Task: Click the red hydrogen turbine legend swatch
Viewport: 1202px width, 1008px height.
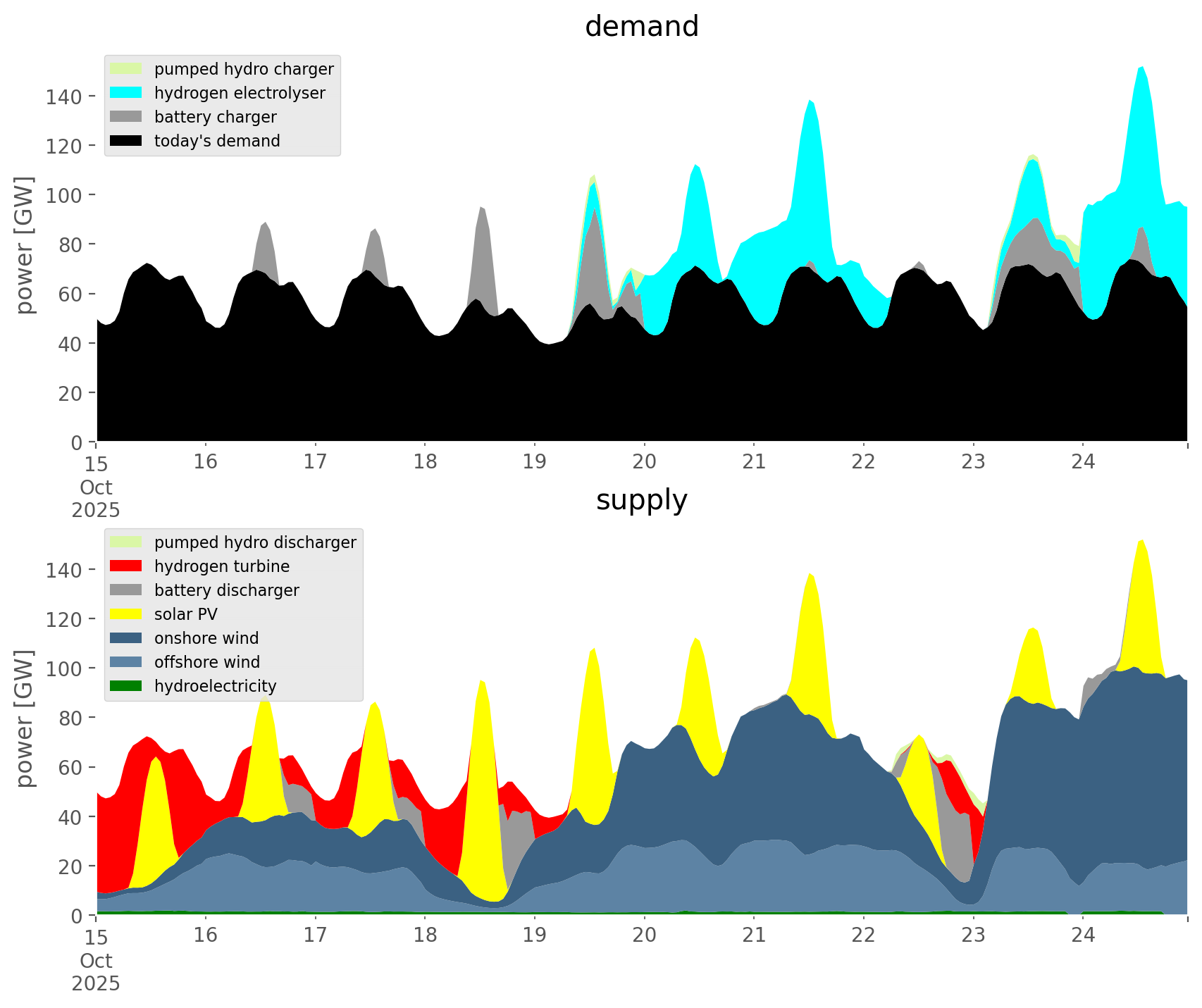Action: 126,566
